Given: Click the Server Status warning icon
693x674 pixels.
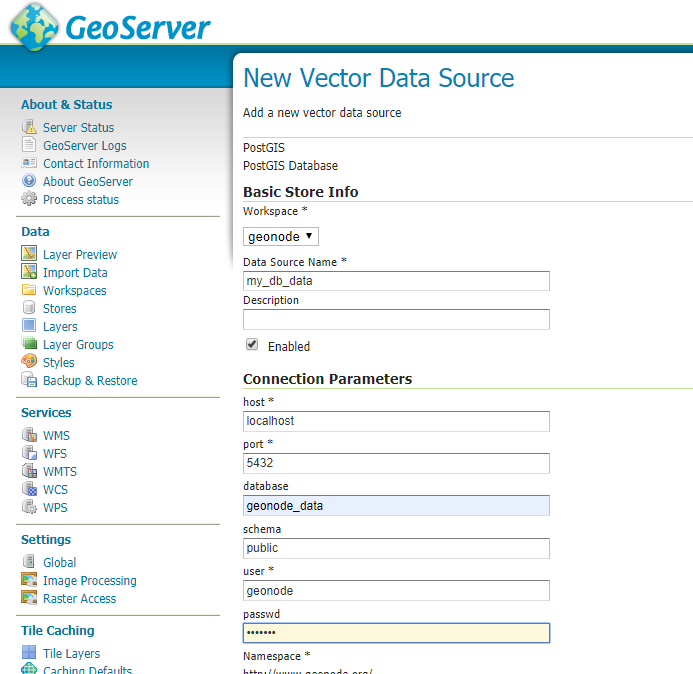Looking at the screenshot, I should click(x=29, y=127).
